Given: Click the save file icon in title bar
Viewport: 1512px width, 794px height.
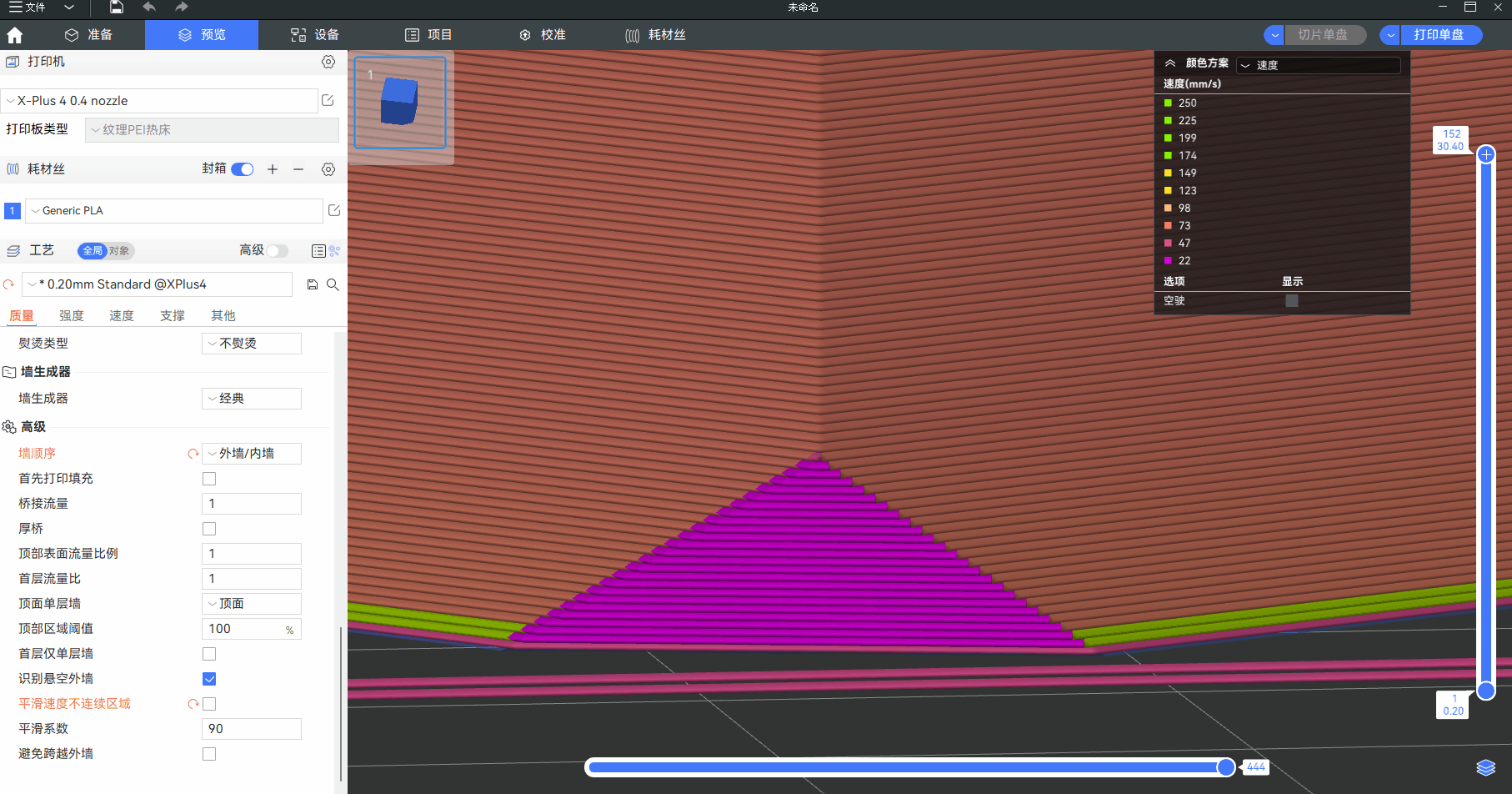Looking at the screenshot, I should pyautogui.click(x=117, y=8).
